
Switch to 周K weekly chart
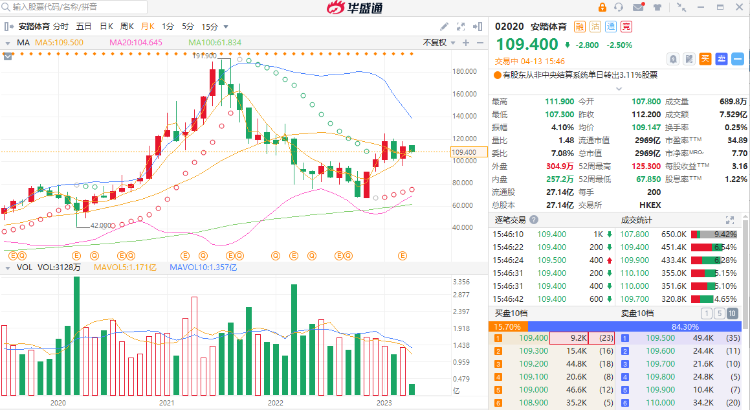coord(127,27)
